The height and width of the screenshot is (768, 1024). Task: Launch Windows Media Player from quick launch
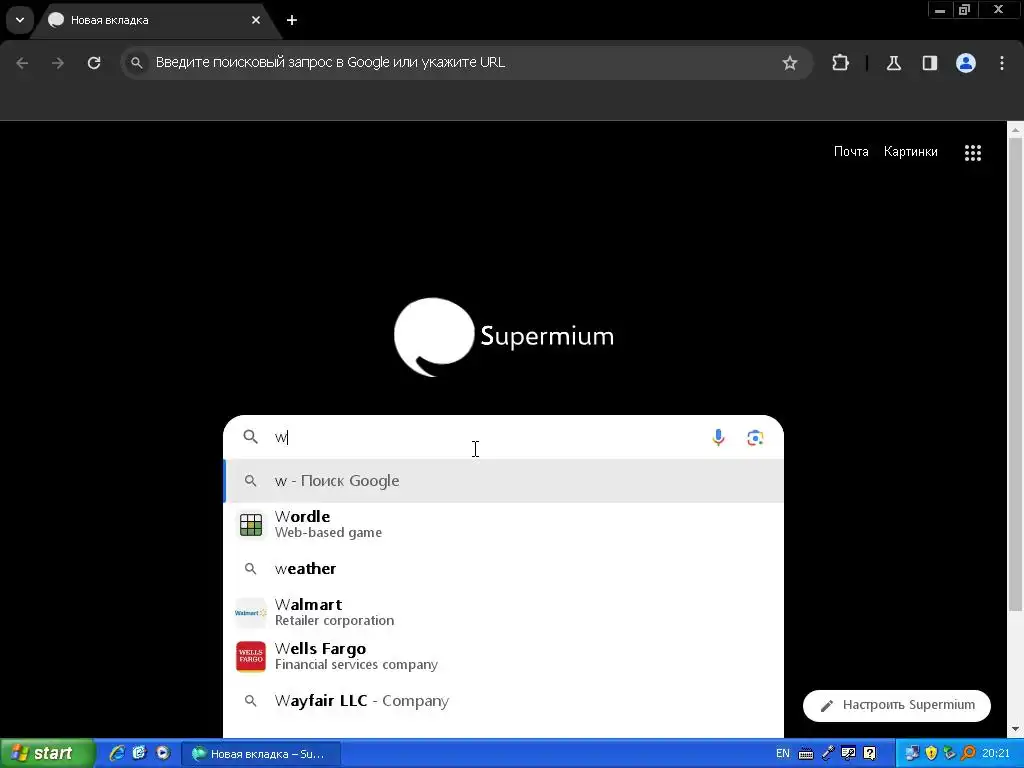pos(163,753)
